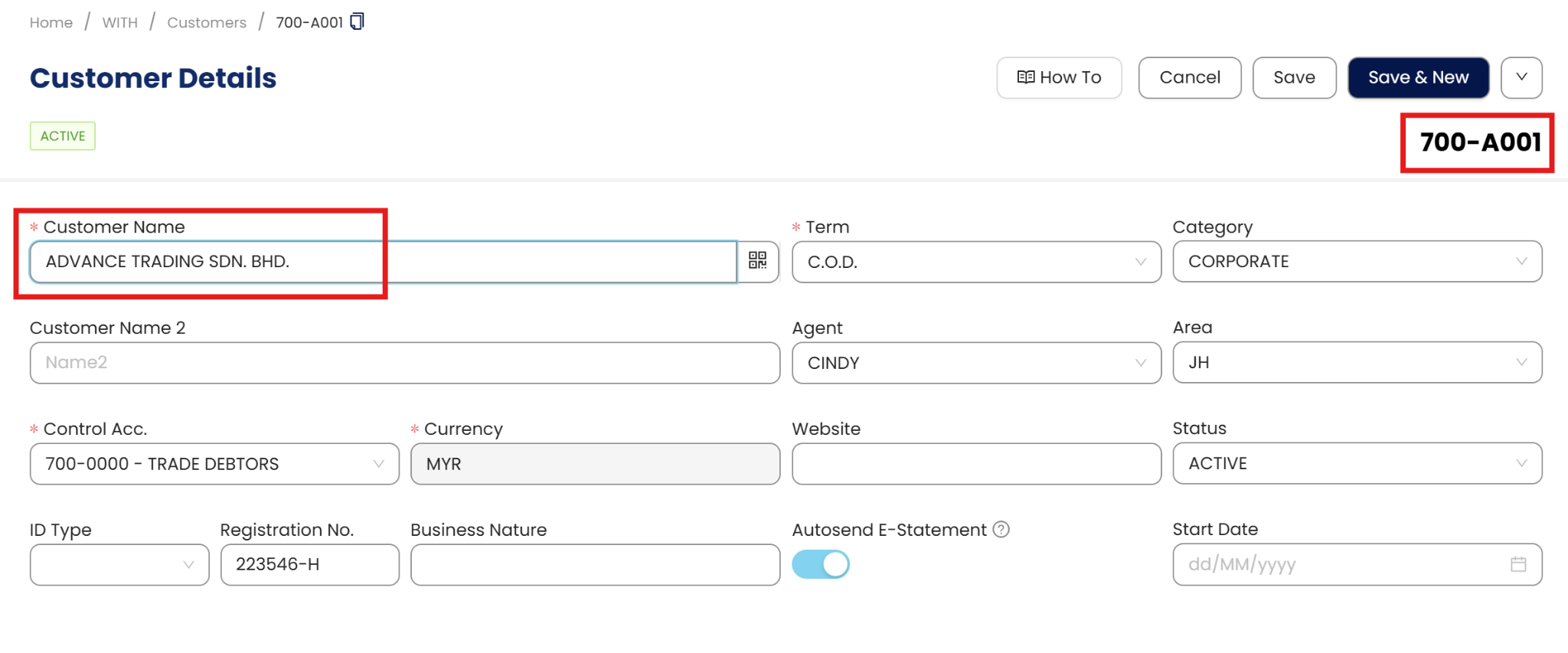This screenshot has width=1568, height=653.
Task: Expand the Area dropdown showing JH
Action: click(1357, 363)
